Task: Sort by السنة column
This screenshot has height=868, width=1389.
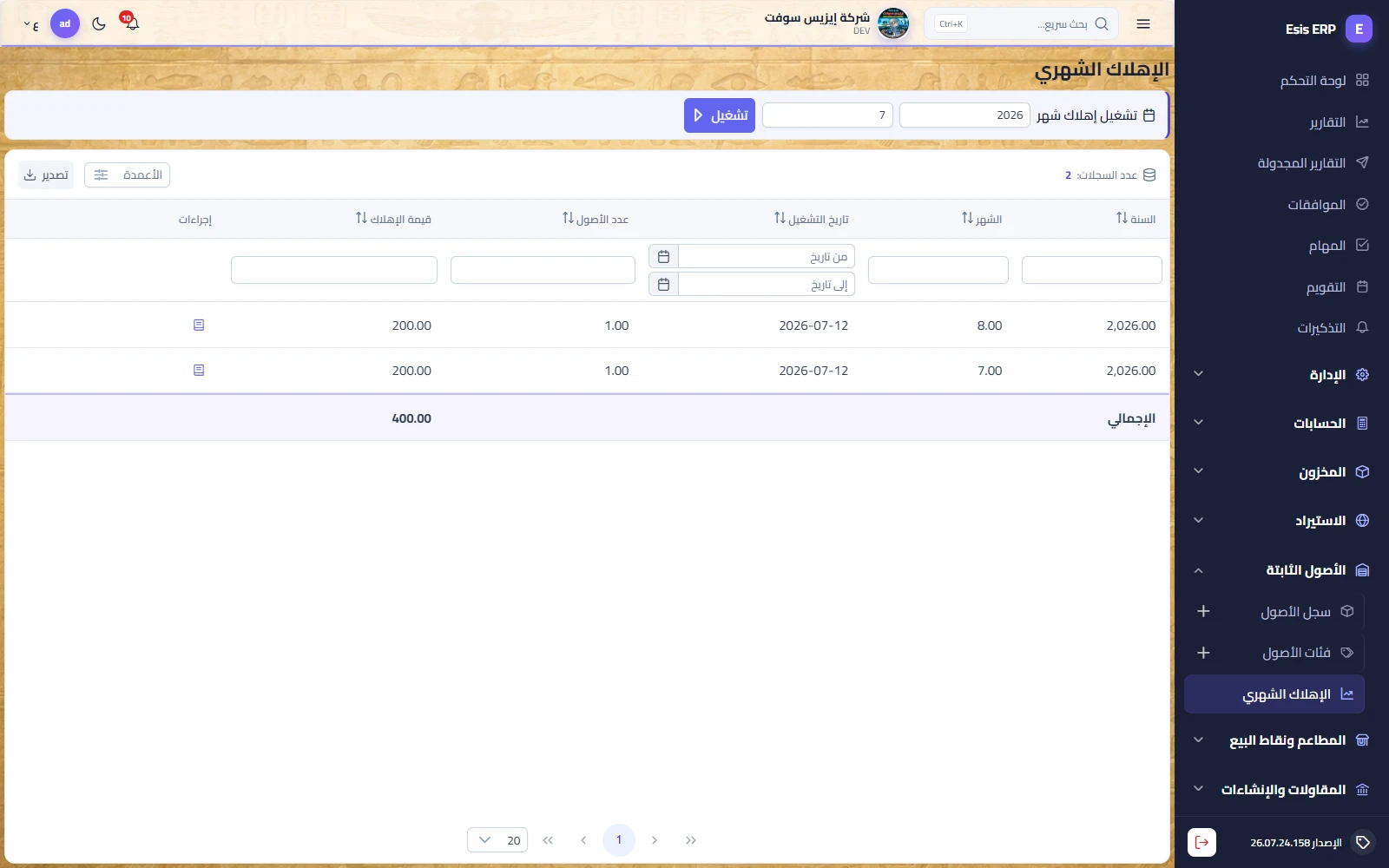Action: (1136, 219)
